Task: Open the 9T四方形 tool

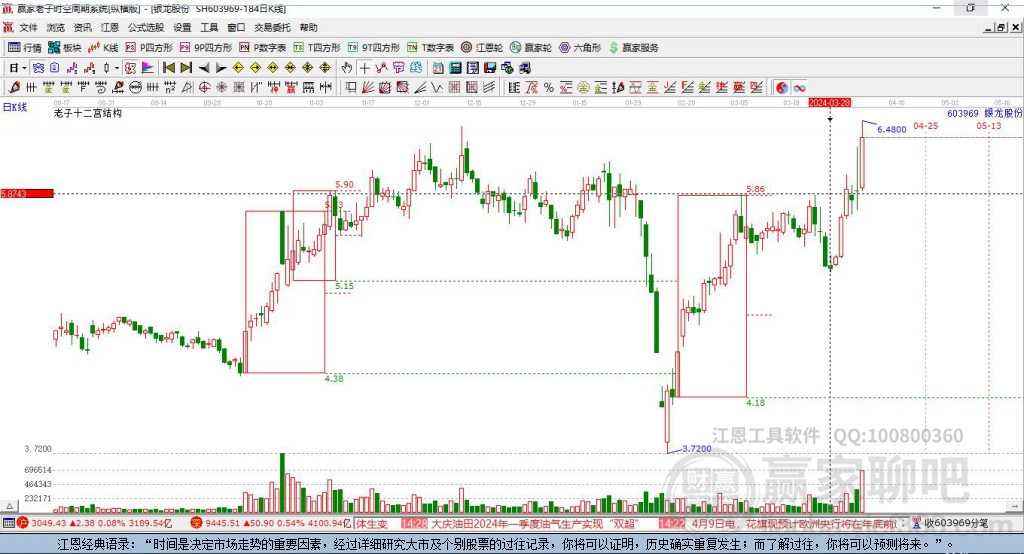Action: click(x=374, y=48)
